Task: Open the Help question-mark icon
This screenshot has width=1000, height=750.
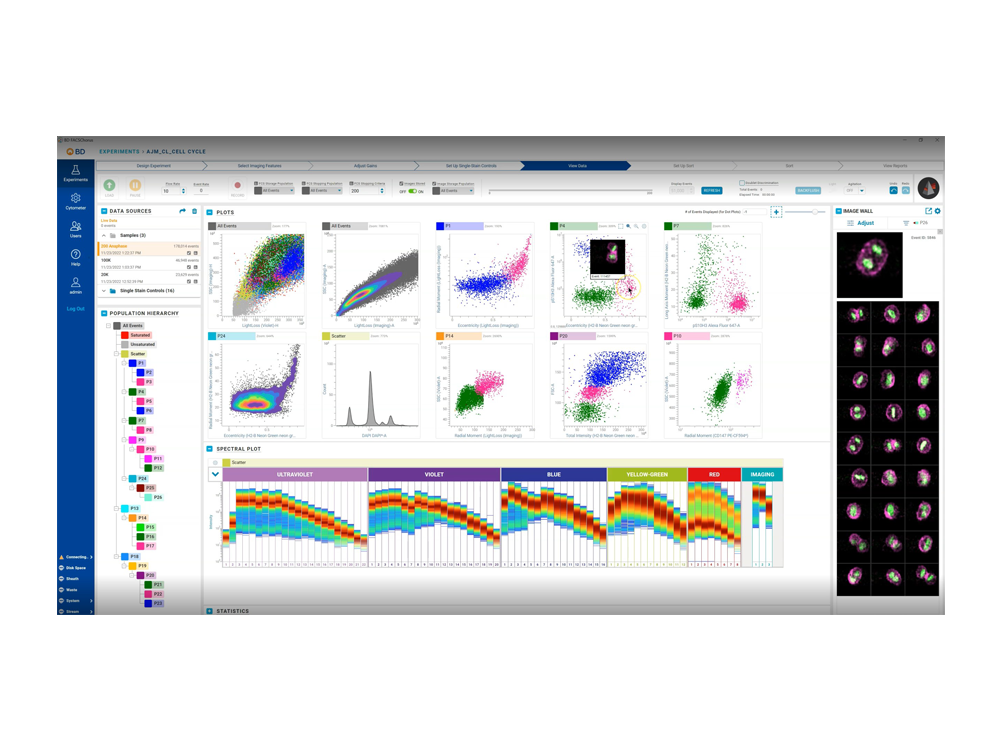Action: pos(75,254)
